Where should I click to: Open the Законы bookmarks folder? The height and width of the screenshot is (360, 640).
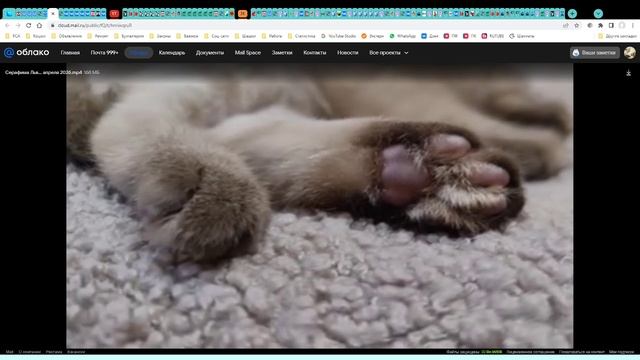[x=160, y=36]
